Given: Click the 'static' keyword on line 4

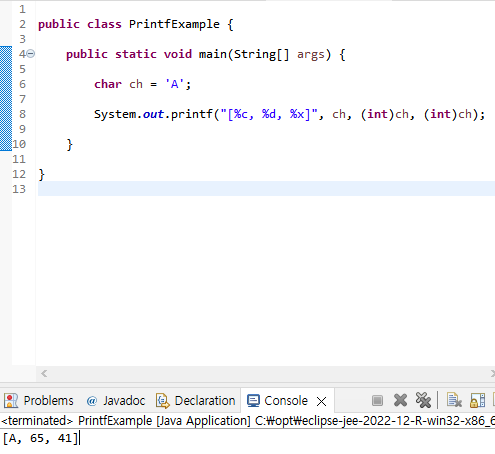Looking at the screenshot, I should coord(136,54).
